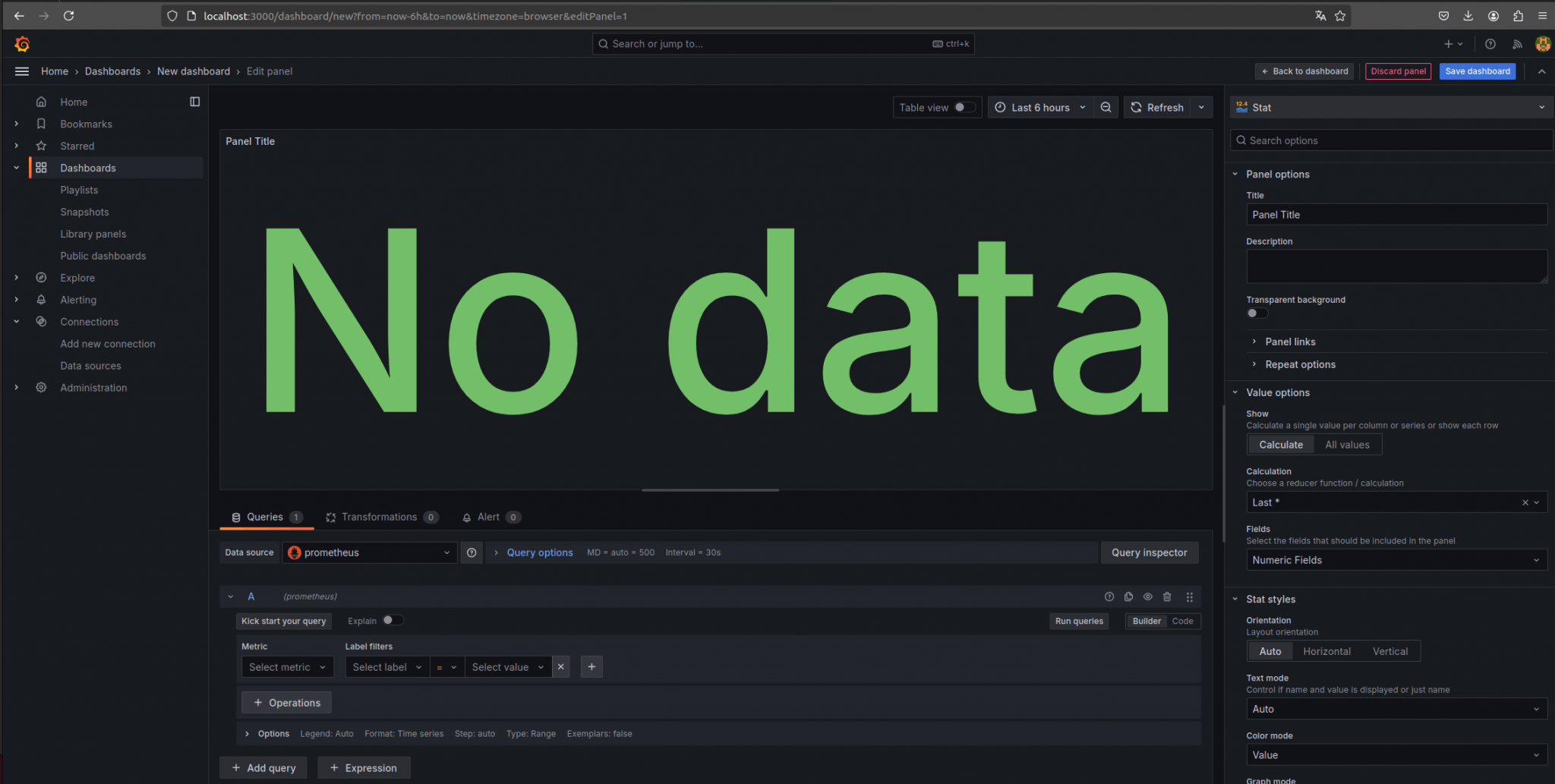Add label filter with plus icon
Screen dimensions: 1555x784
[x=591, y=667]
